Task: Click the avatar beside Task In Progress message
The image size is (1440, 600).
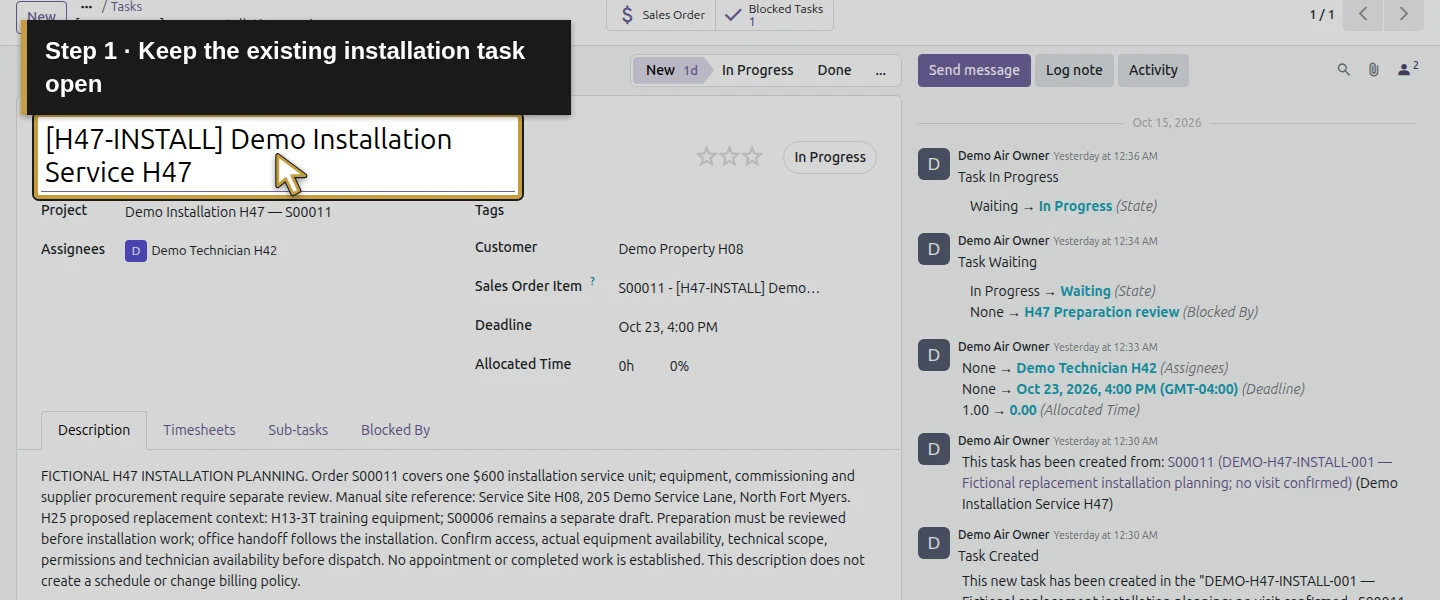Action: 933,165
